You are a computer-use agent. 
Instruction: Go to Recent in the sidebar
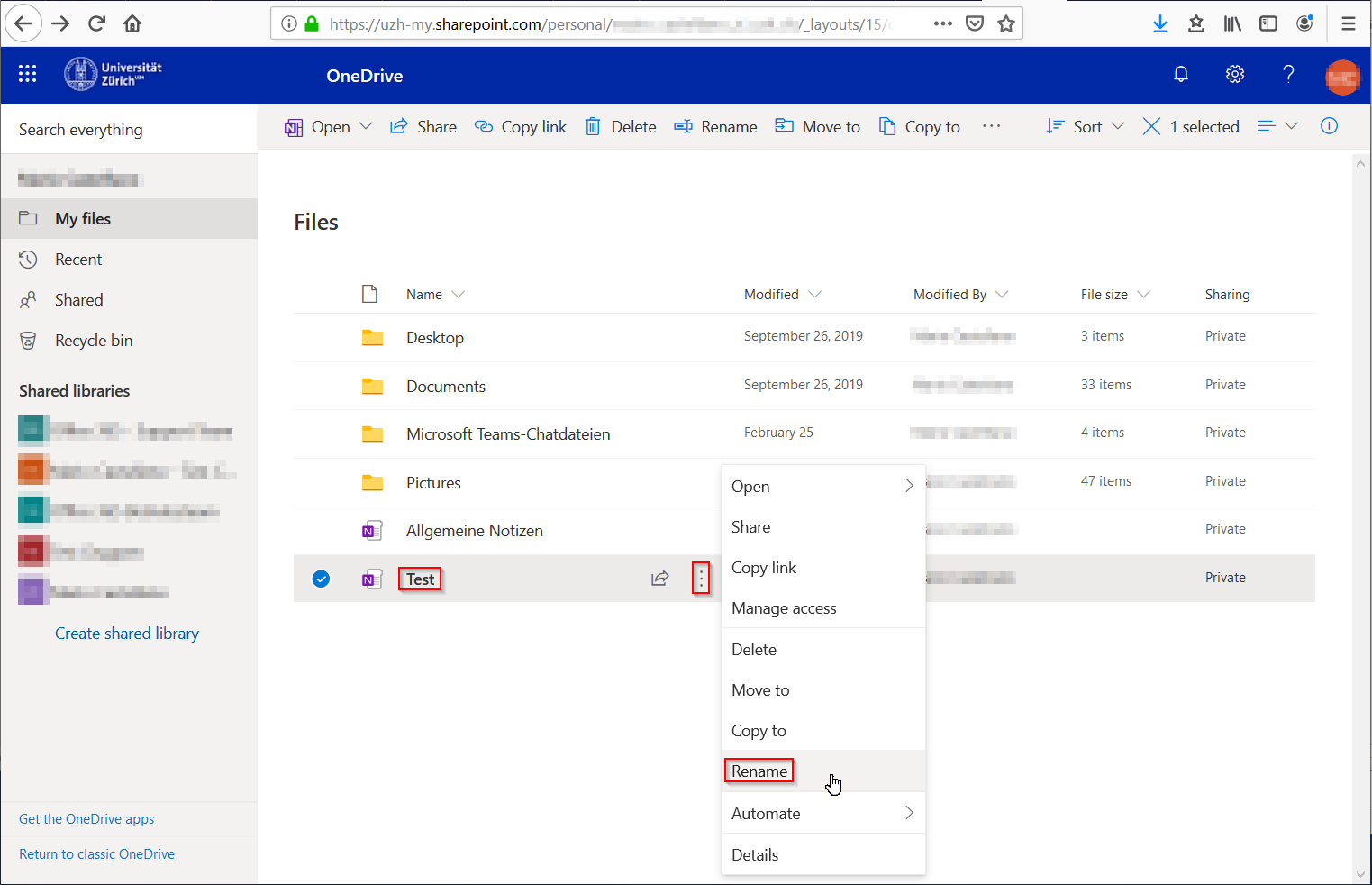point(129,260)
